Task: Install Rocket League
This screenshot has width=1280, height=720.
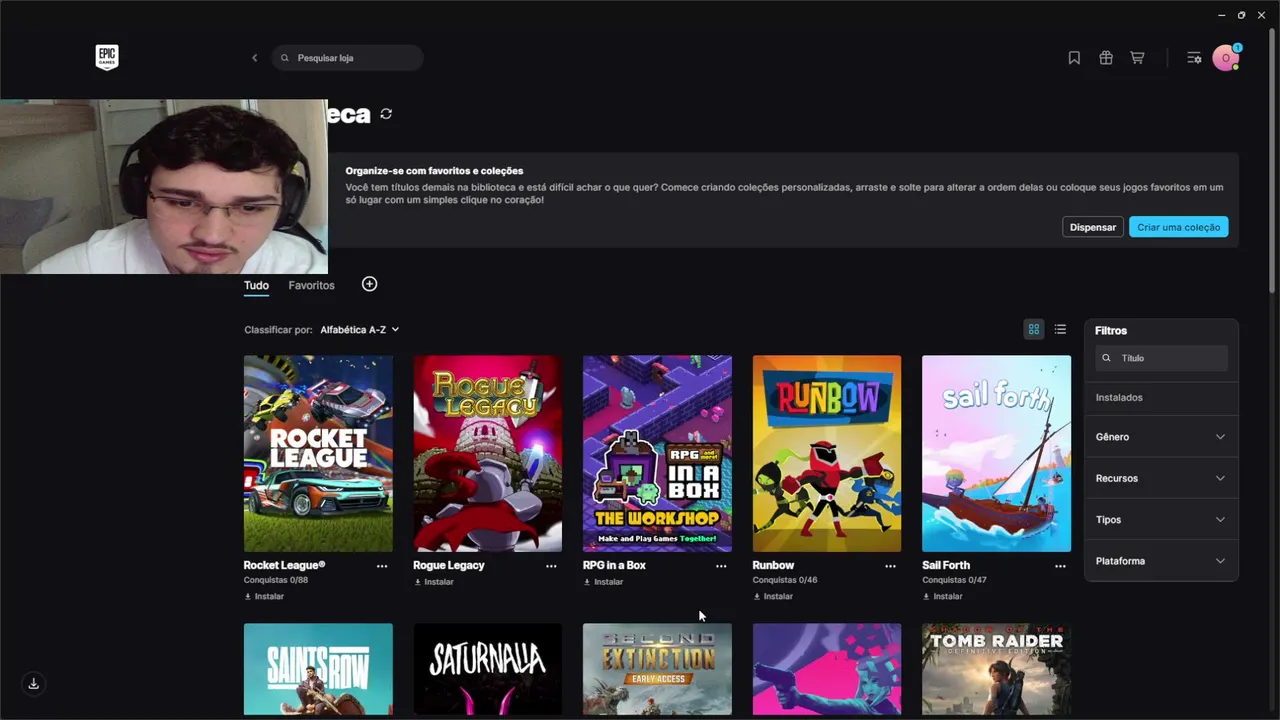Action: tap(264, 596)
